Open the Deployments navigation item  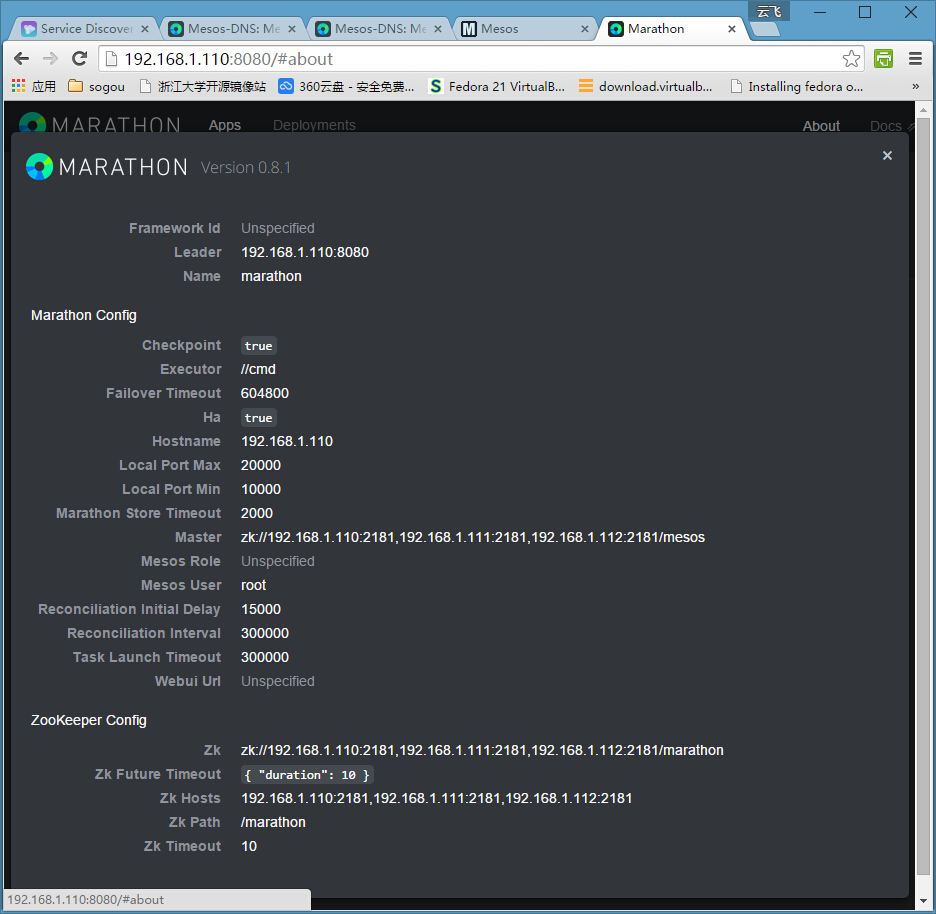314,125
